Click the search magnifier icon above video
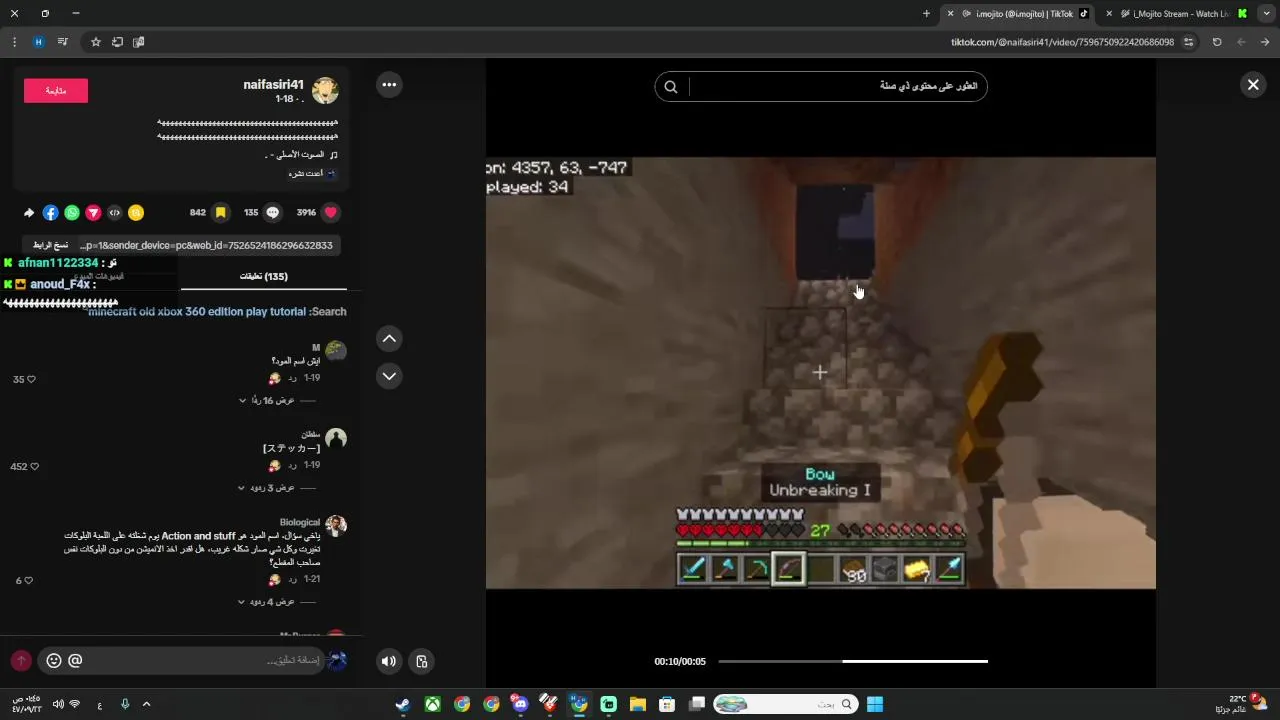The image size is (1280, 720). pos(671,87)
